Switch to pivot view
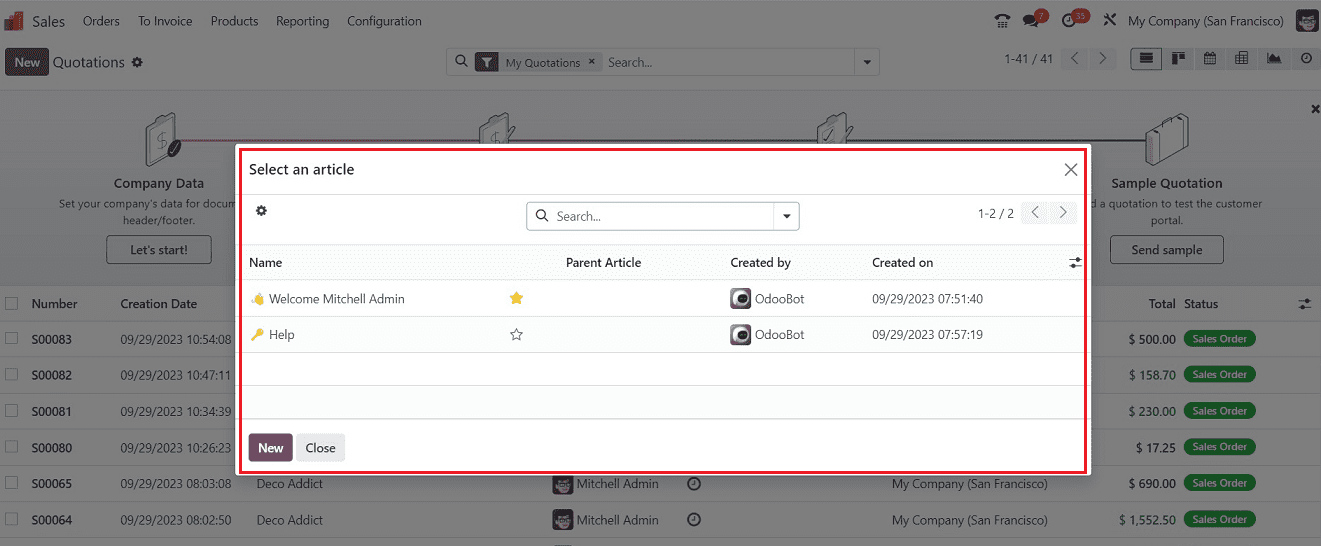 (x=1242, y=59)
